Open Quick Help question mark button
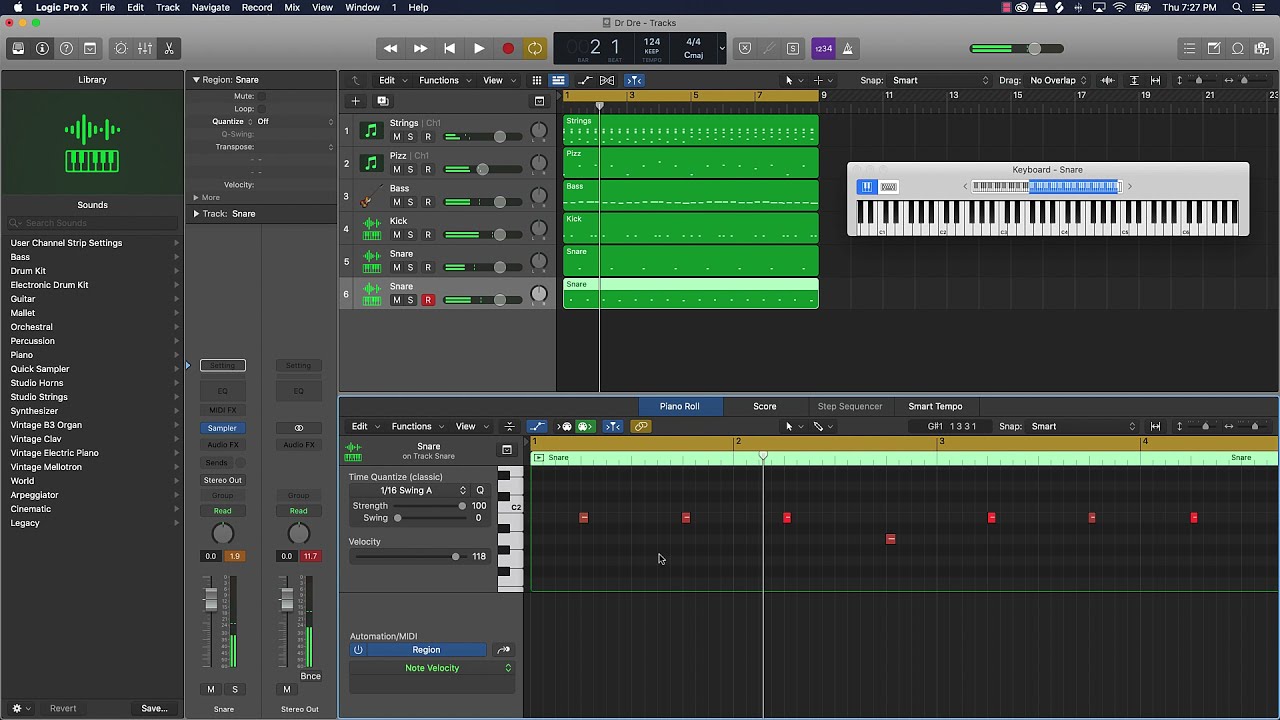This screenshot has height=720, width=1280. [66, 48]
